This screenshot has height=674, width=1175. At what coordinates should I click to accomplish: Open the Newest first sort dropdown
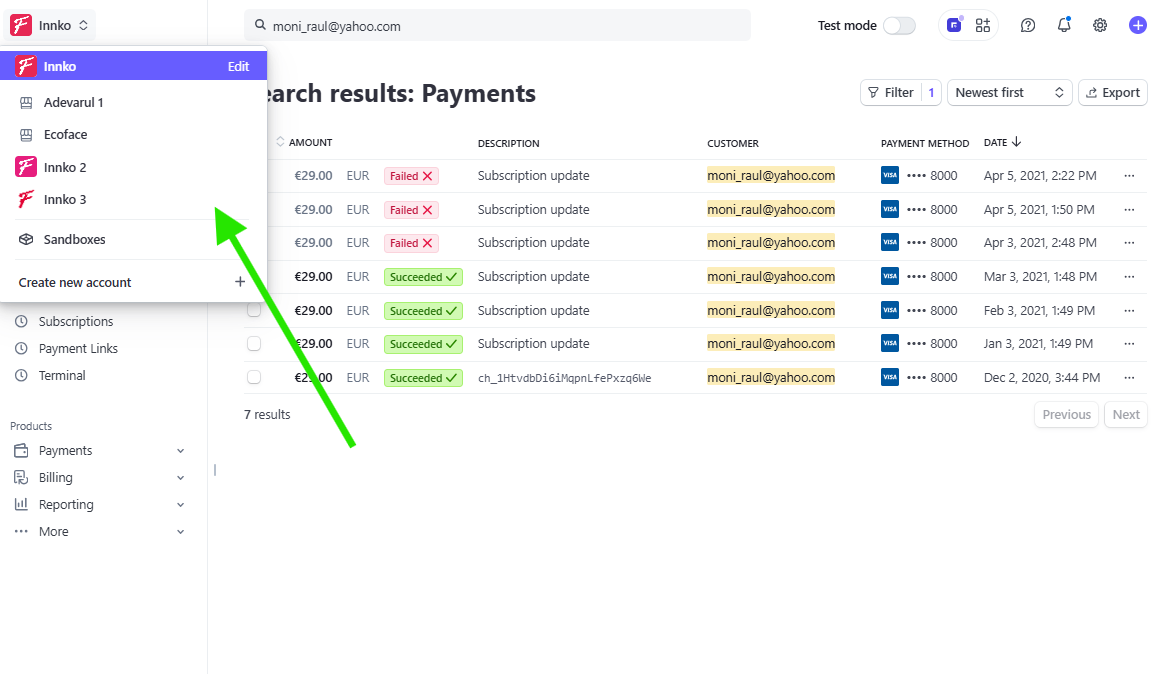(1009, 93)
